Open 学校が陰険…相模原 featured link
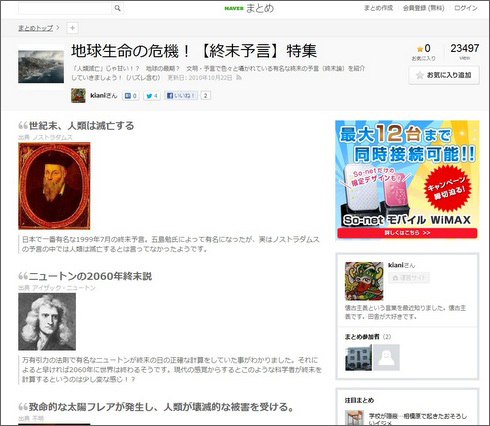 pos(418,419)
